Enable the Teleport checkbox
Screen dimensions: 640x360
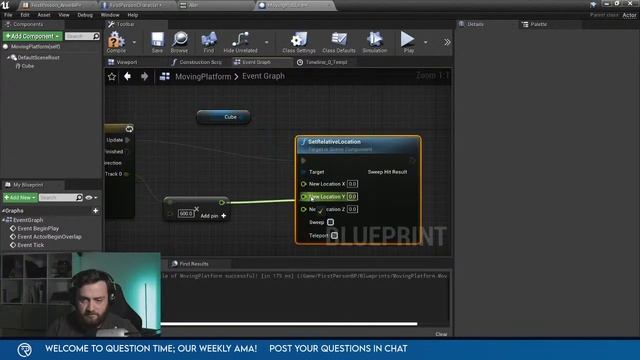point(334,236)
